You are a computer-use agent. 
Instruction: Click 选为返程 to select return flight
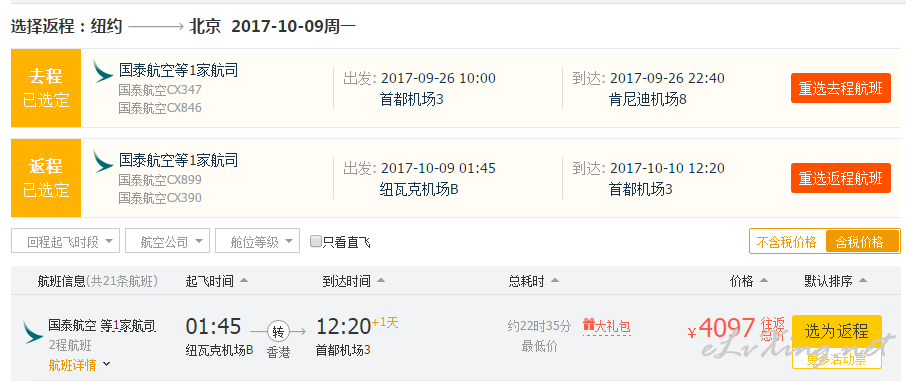(837, 331)
